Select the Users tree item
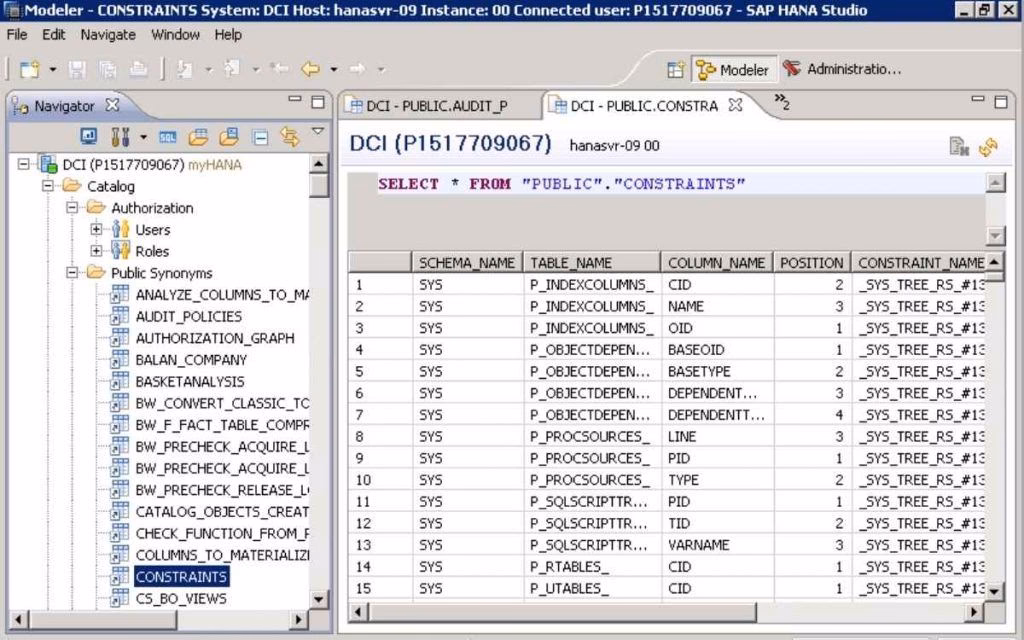 coord(152,229)
